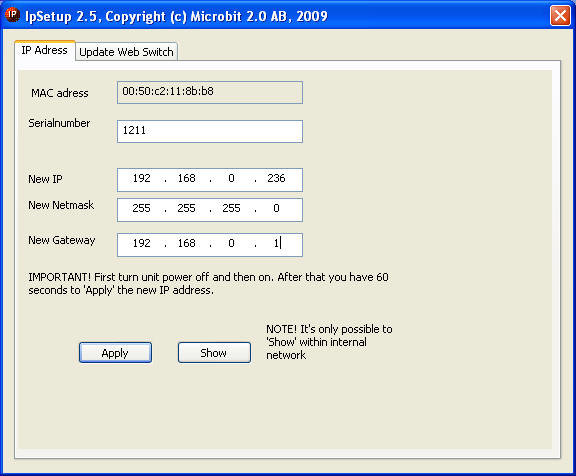Click the Apply button
576x476 pixels.
(x=115, y=353)
